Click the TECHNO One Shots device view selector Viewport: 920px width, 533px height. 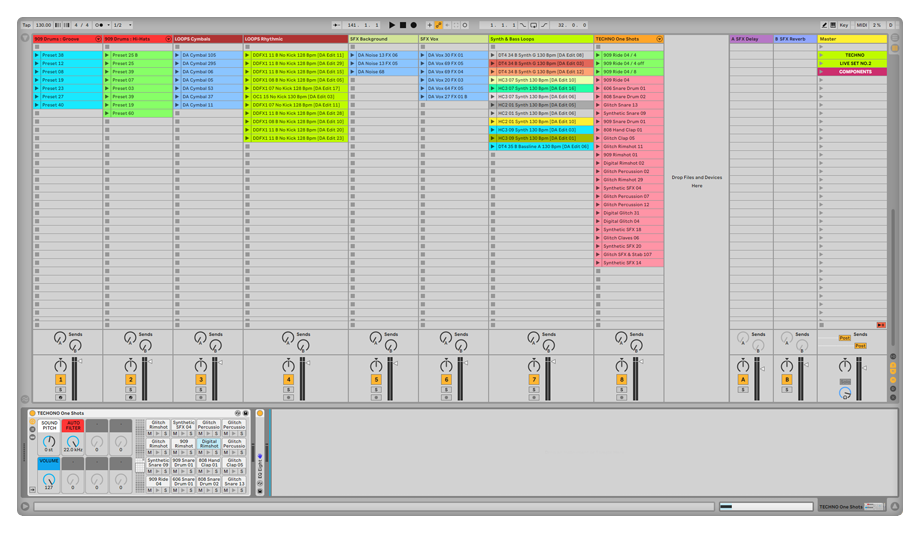(x=851, y=507)
